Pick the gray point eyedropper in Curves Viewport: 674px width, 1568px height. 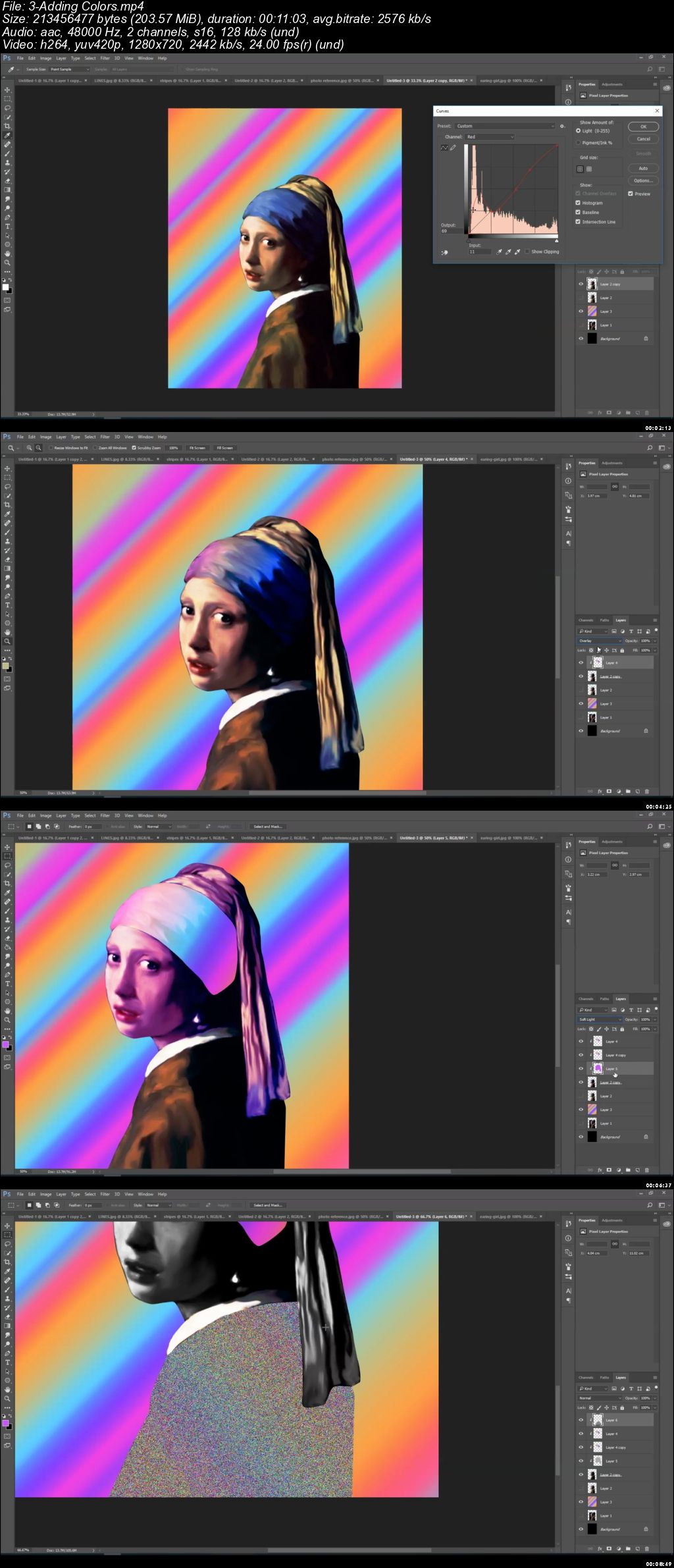[508, 252]
